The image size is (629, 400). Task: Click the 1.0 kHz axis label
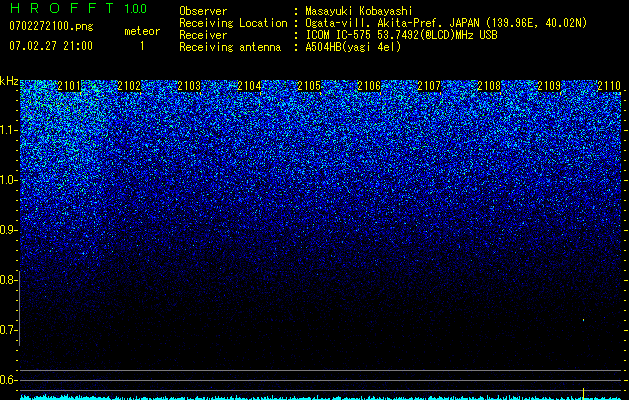[7, 180]
